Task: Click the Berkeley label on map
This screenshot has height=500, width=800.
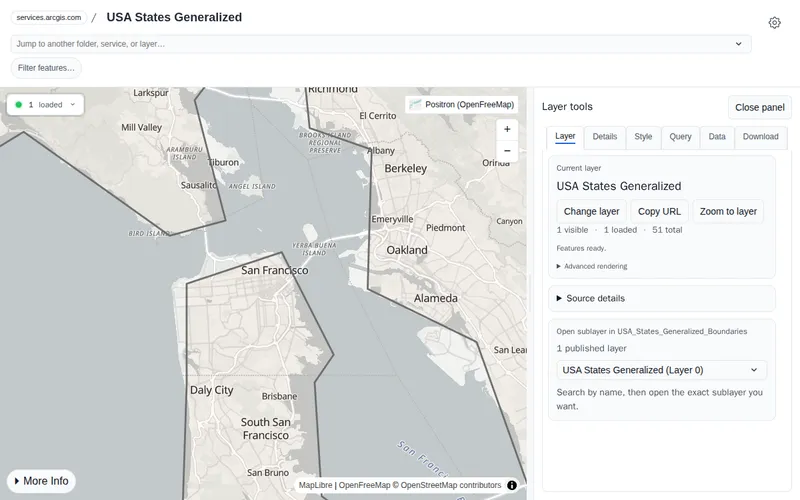Action: (x=406, y=169)
